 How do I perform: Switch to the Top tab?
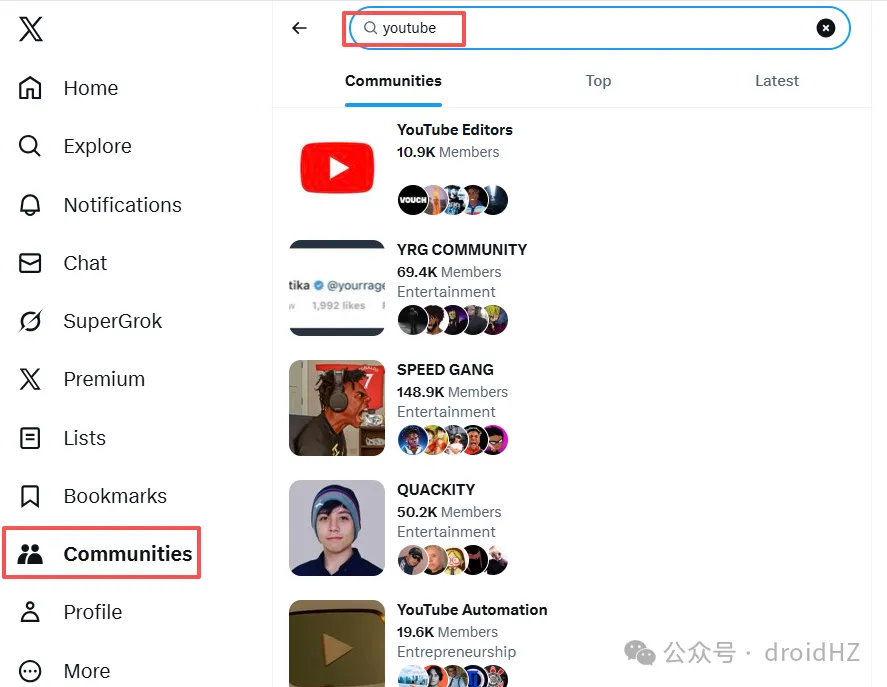point(598,81)
